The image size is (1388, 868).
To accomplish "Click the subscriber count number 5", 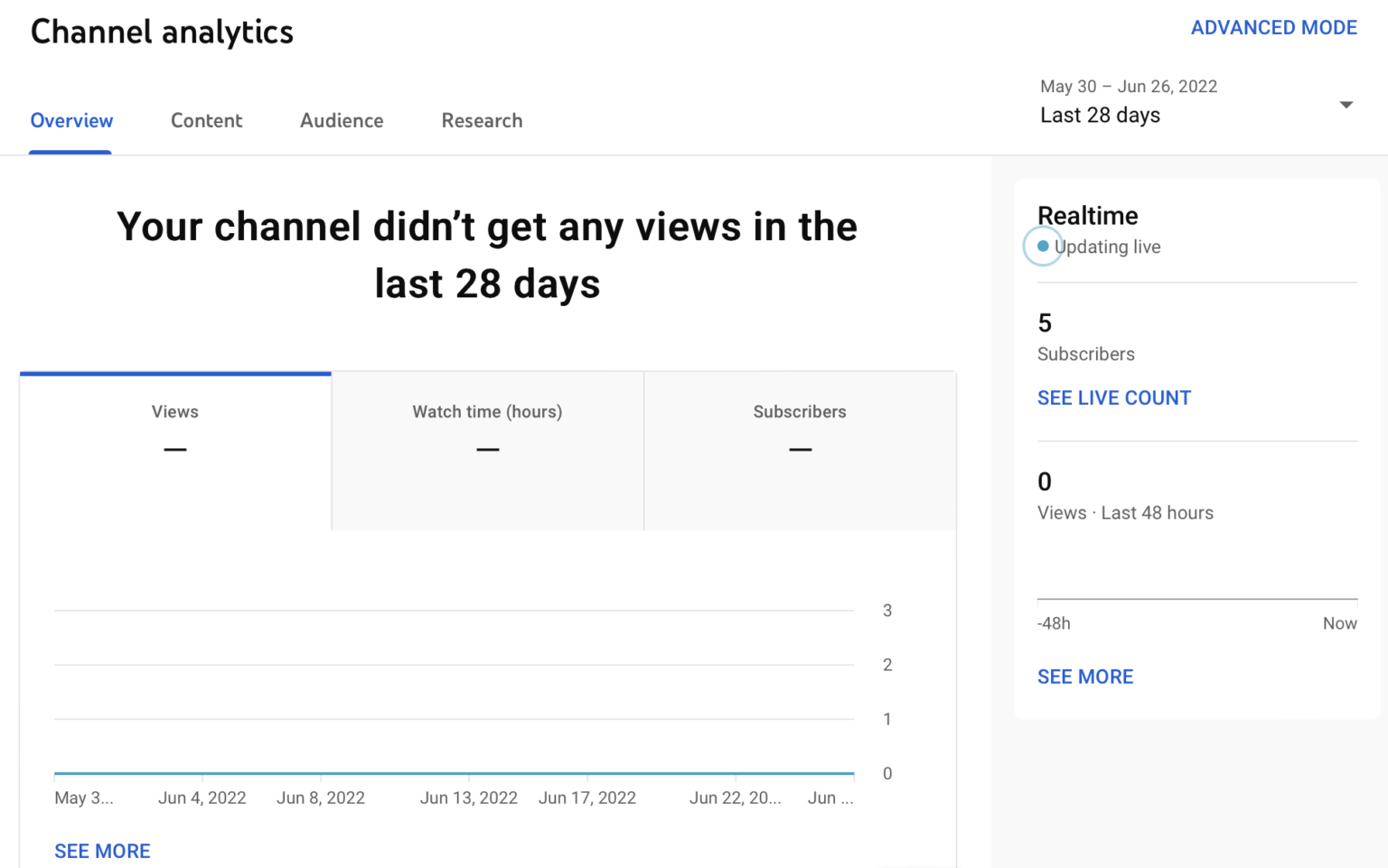I will (1045, 323).
